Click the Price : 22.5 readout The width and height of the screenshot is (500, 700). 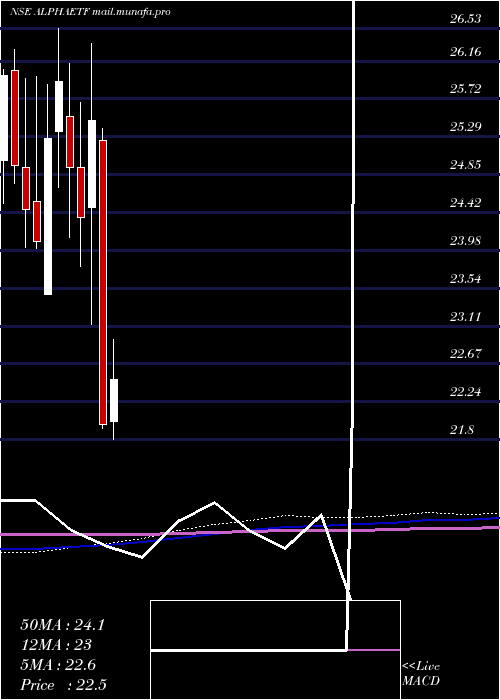(x=63, y=685)
